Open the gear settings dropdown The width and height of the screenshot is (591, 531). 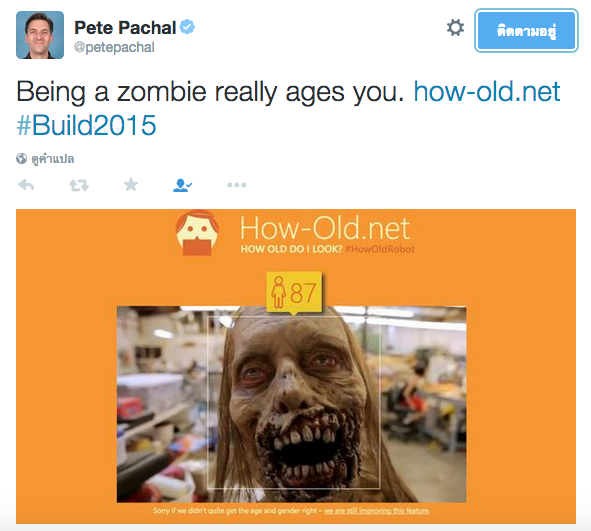455,28
